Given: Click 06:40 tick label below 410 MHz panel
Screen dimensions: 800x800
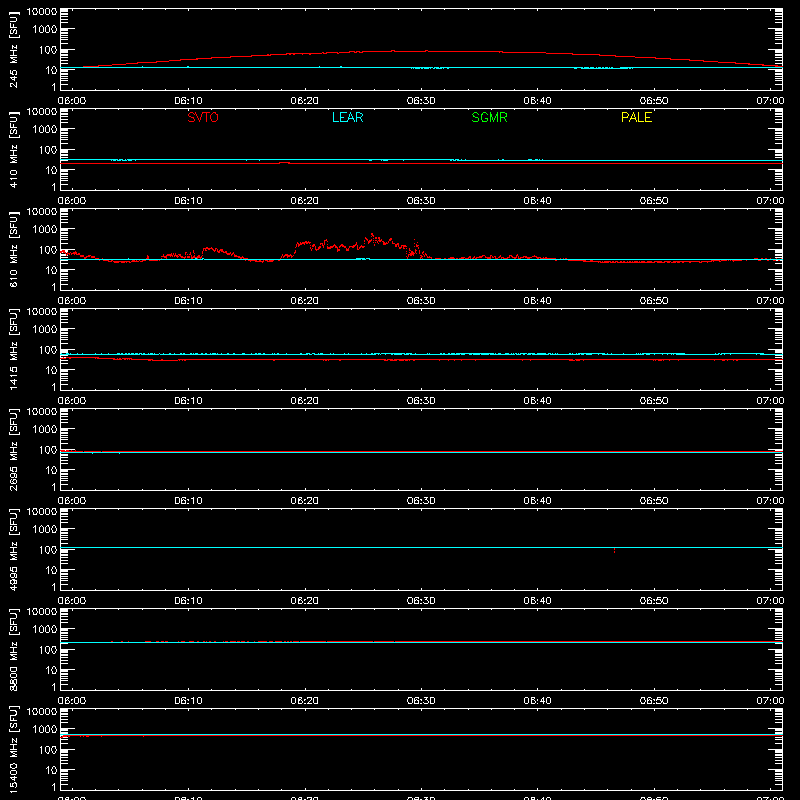Looking at the screenshot, I should click(537, 201).
